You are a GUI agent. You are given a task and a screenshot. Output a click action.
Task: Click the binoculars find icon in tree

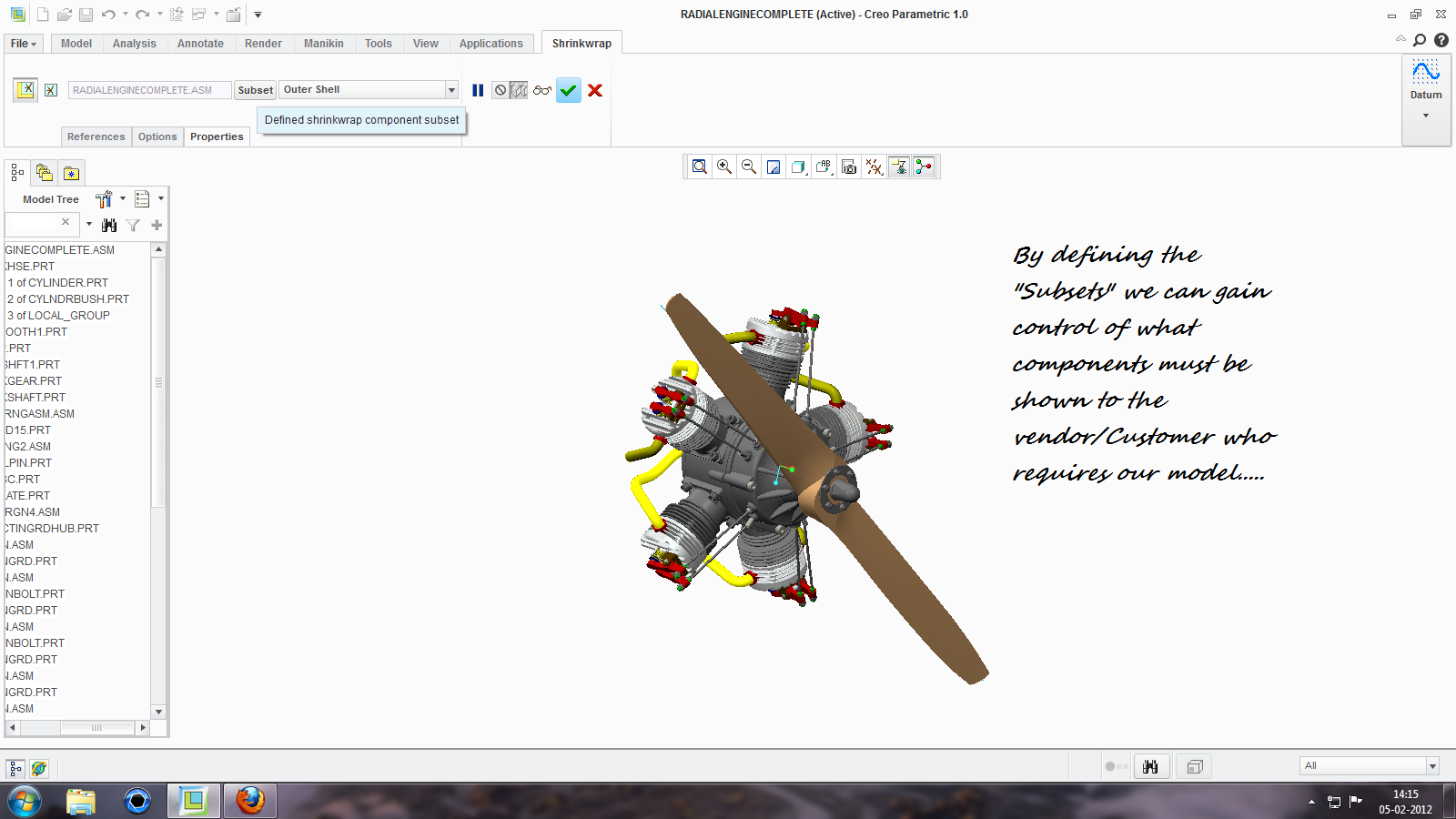click(x=109, y=225)
